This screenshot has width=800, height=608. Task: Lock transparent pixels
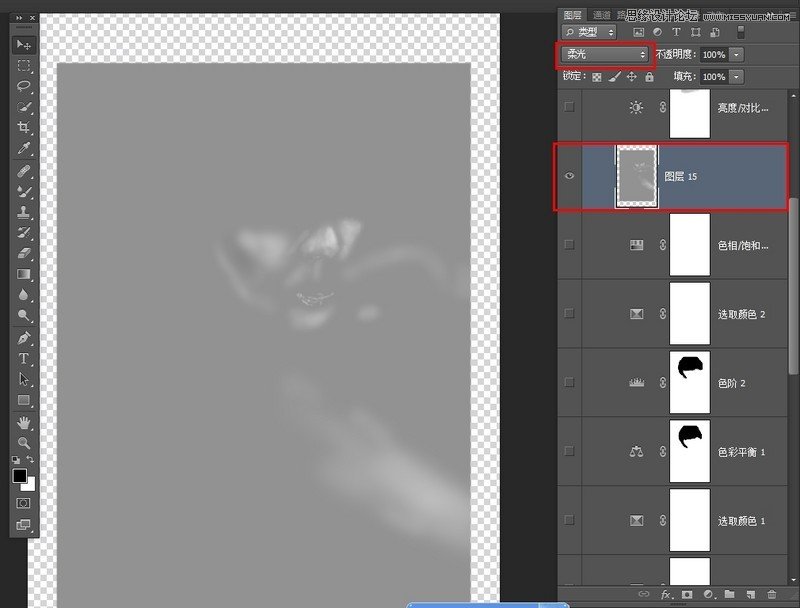[596, 77]
